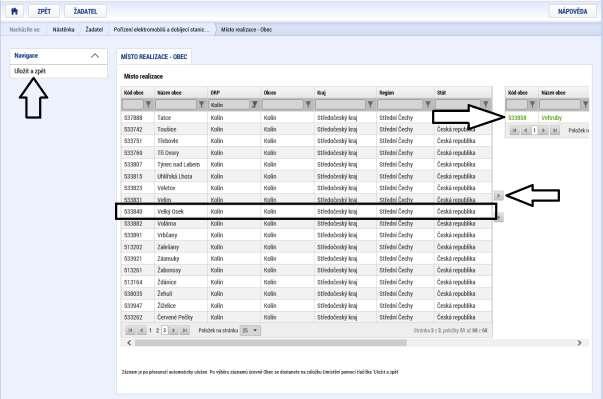Open the ŽADATEL menu button
The width and height of the screenshot is (603, 399).
[85, 11]
